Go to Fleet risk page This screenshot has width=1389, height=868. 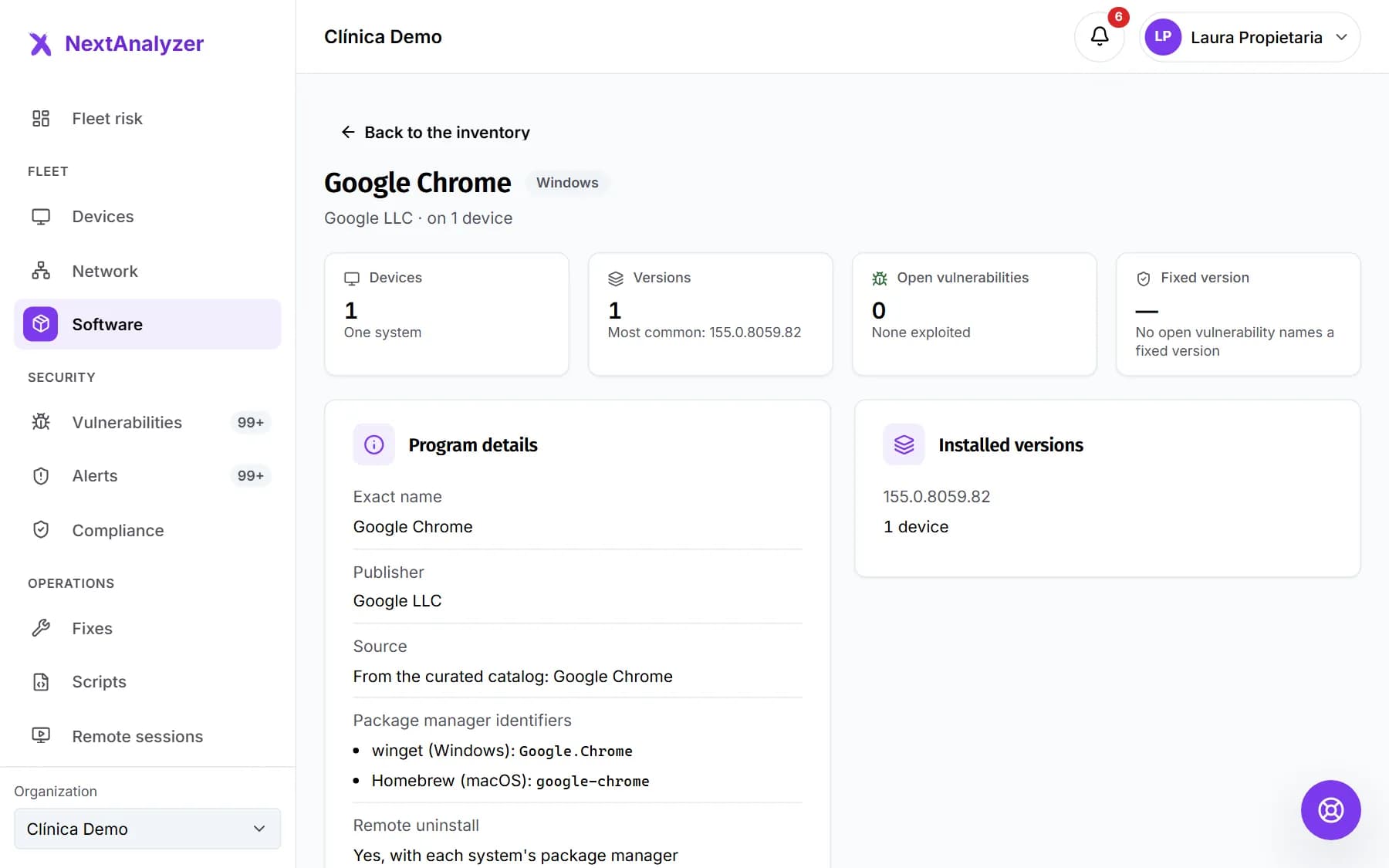click(147, 118)
